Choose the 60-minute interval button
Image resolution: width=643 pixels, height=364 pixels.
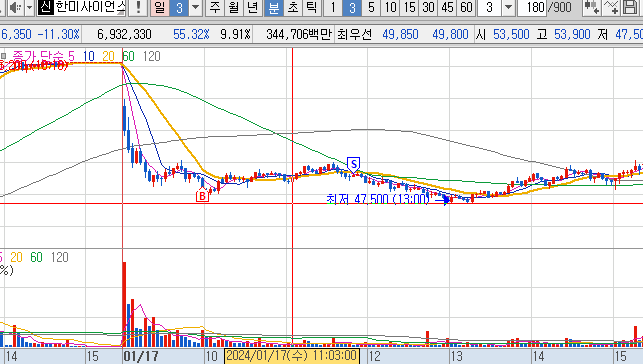click(466, 7)
